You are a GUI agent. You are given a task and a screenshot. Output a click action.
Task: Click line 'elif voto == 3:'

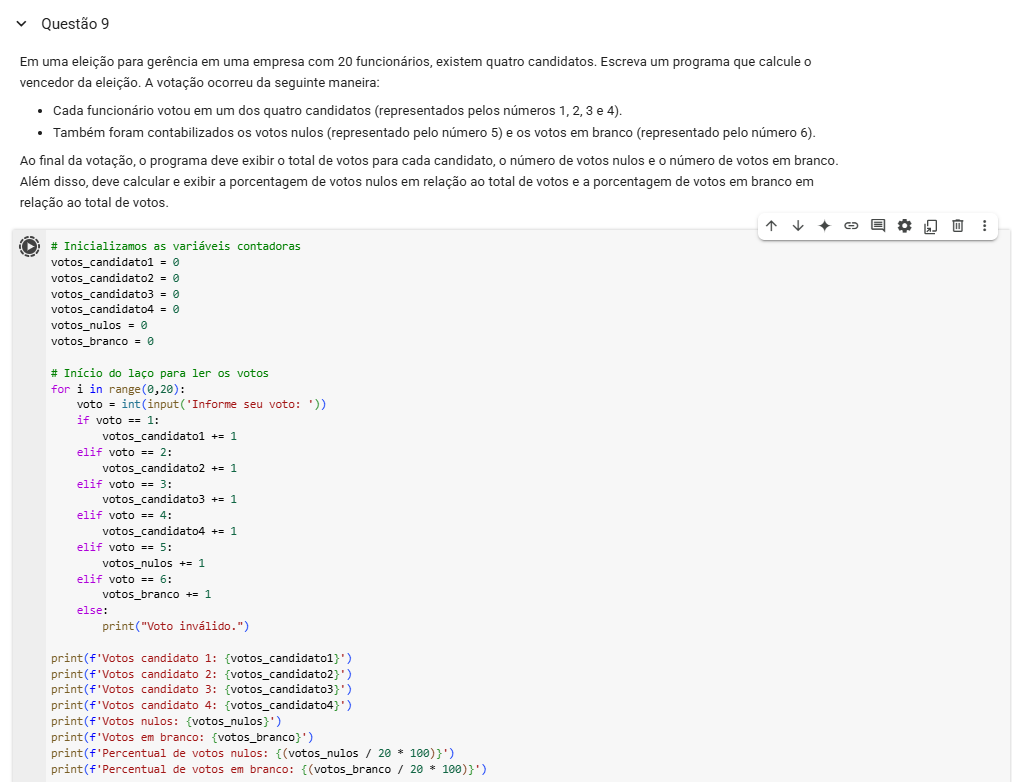125,484
